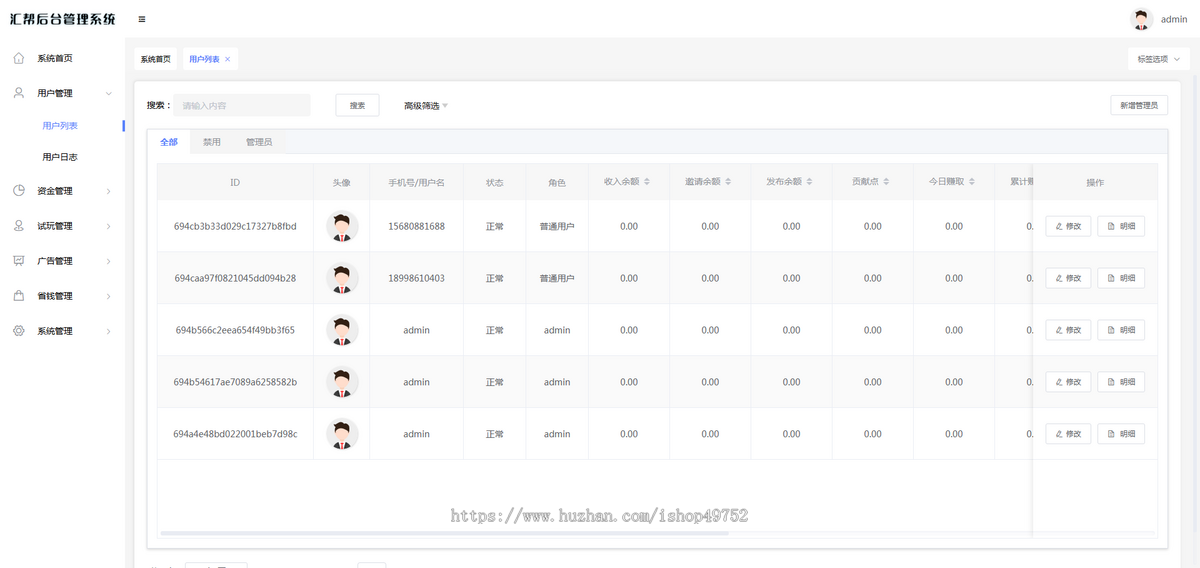The height and width of the screenshot is (568, 1200).
Task: Close the 用户列表 tab with x
Action: point(227,59)
